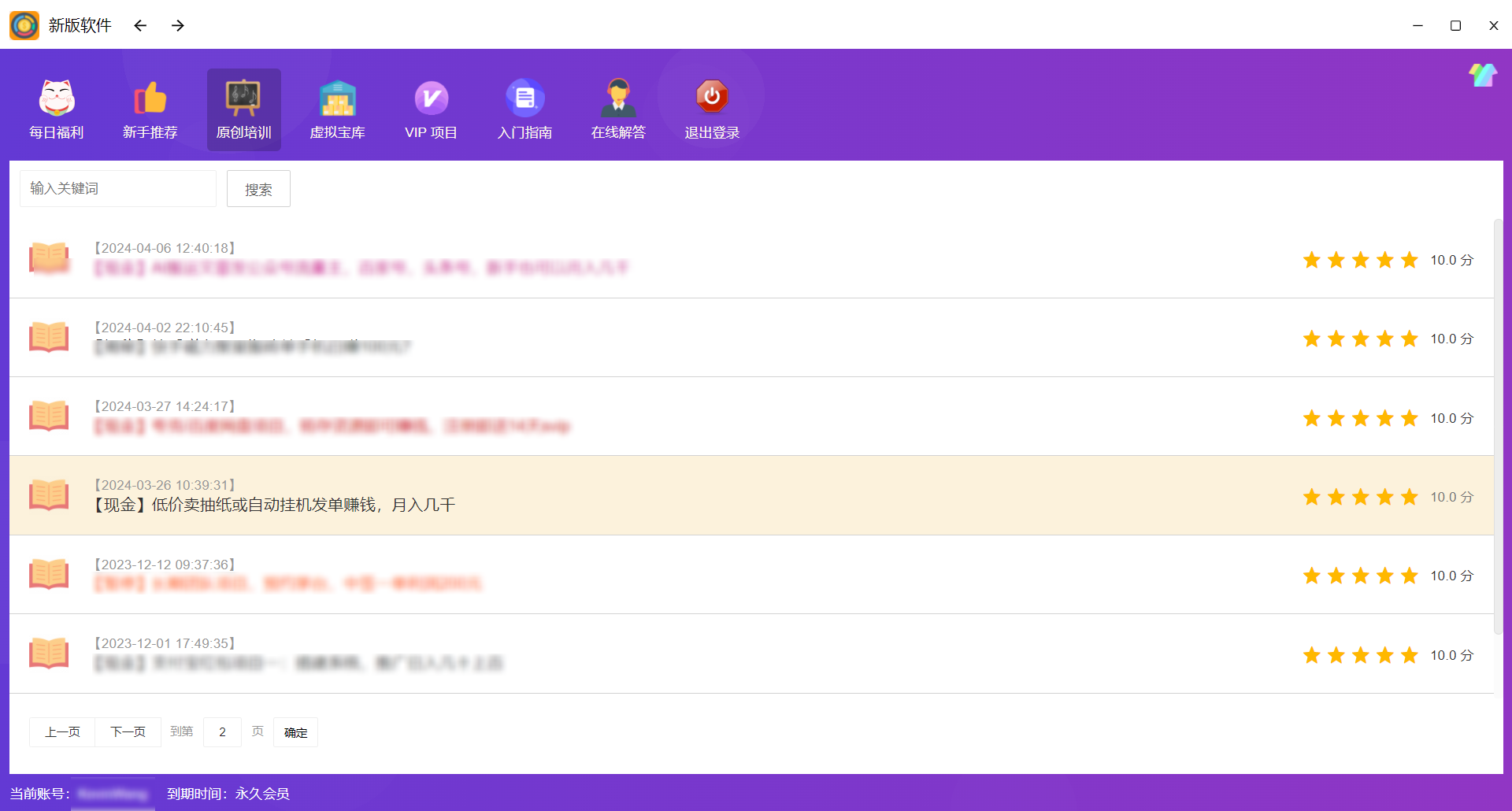The height and width of the screenshot is (811, 1512).
Task: Click the book icon for 2024-04-06 entry
Action: (49, 258)
